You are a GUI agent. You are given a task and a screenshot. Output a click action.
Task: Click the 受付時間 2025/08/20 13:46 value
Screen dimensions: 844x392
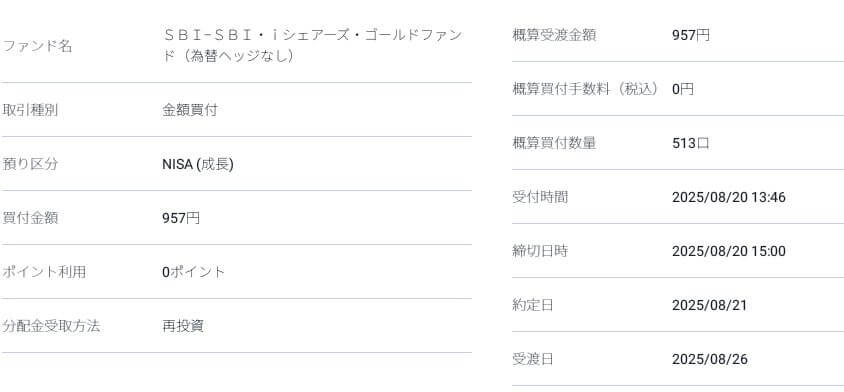pyautogui.click(x=729, y=197)
